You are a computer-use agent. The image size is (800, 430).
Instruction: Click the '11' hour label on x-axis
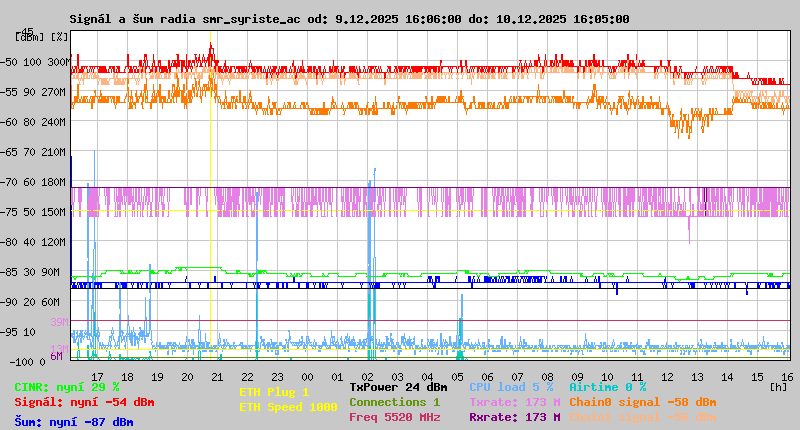[x=637, y=377]
